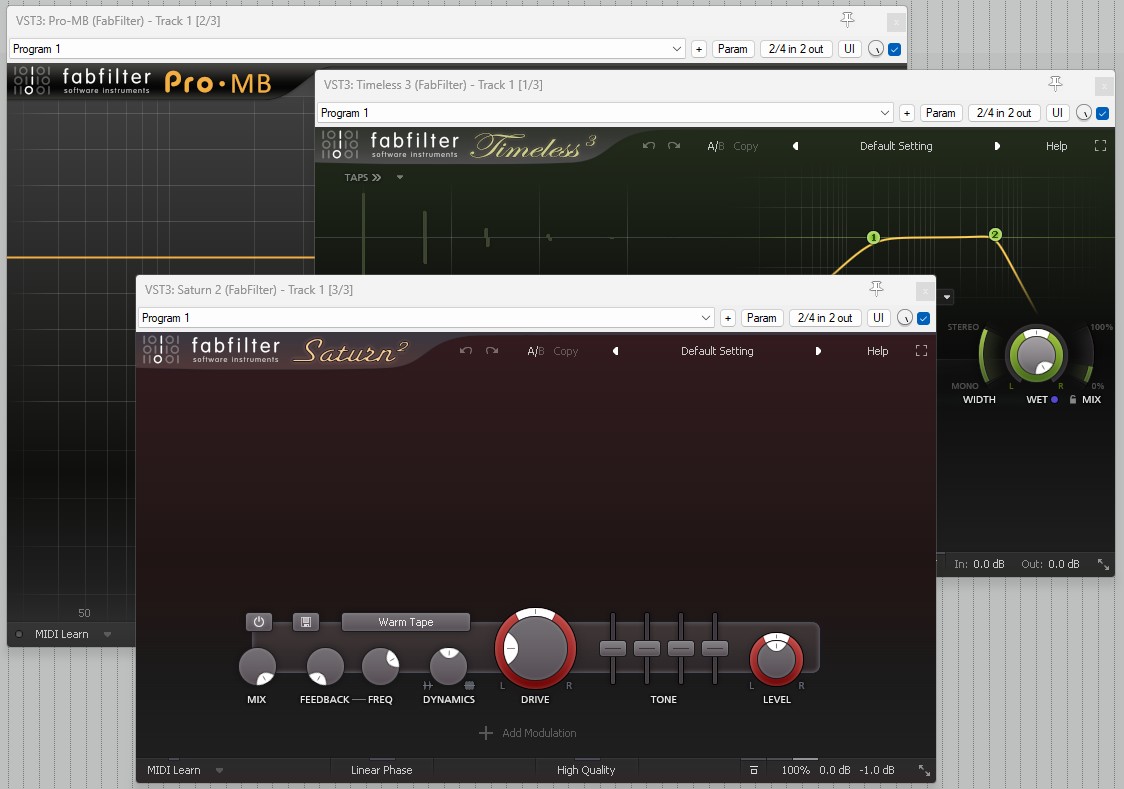1124x789 pixels.
Task: Toggle A/B comparison in Timeless 3
Action: [x=715, y=146]
